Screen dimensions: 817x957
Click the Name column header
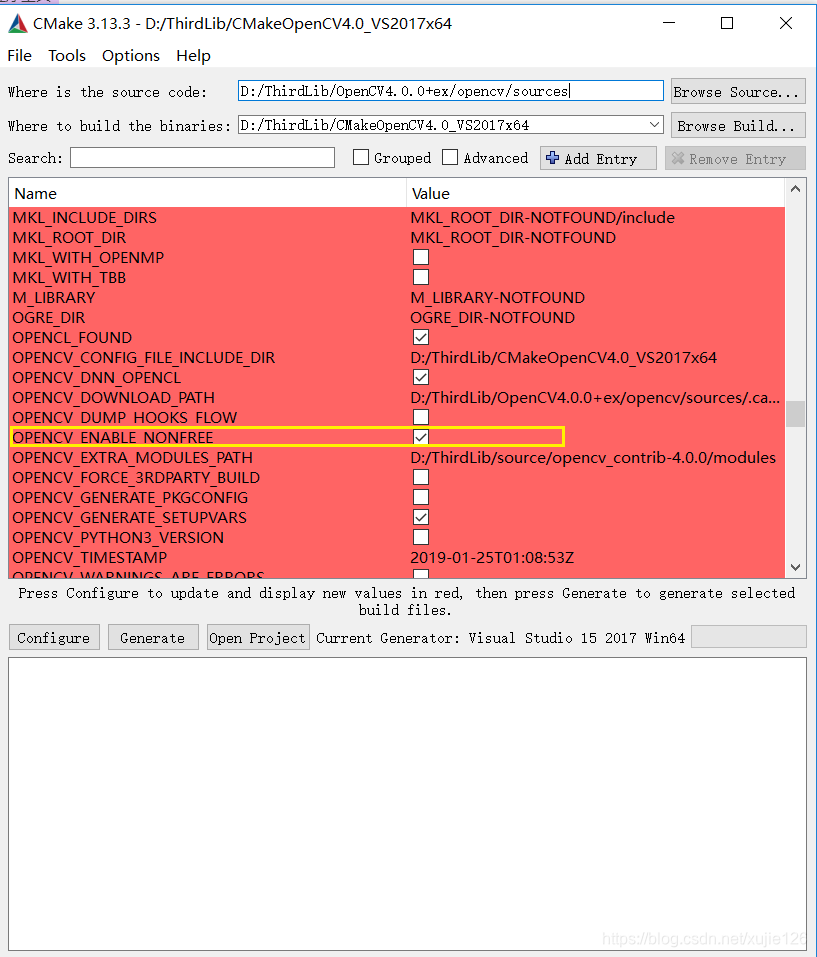click(207, 193)
